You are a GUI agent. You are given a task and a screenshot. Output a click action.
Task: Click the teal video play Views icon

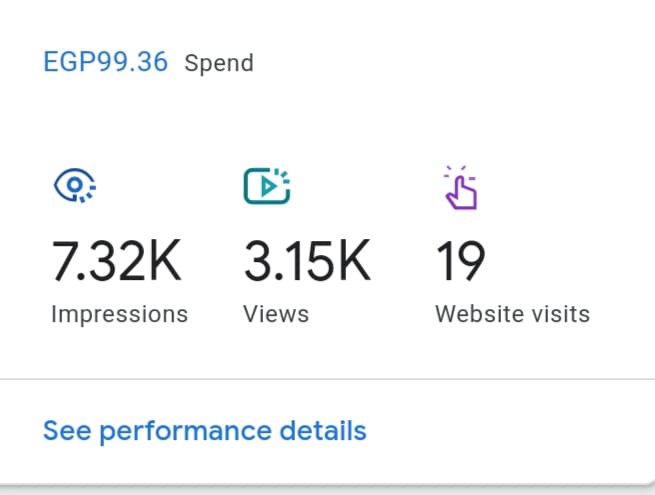point(267,185)
